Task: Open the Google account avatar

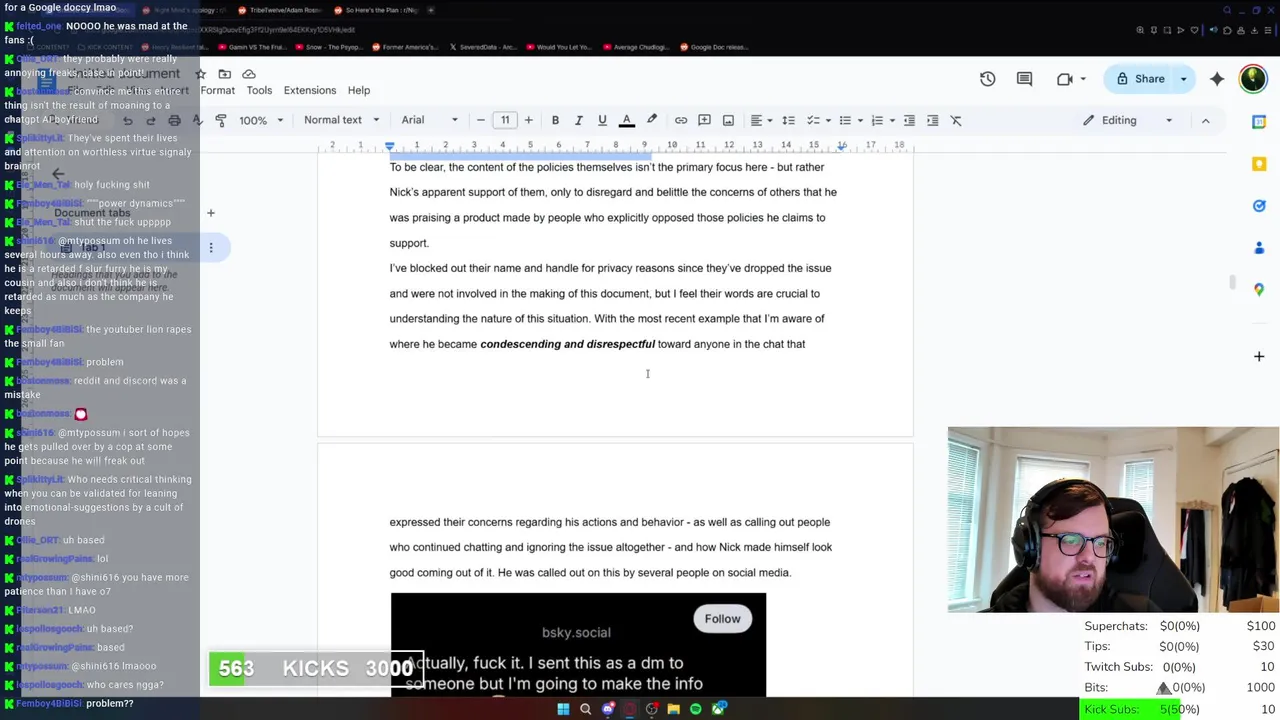Action: tap(1253, 79)
